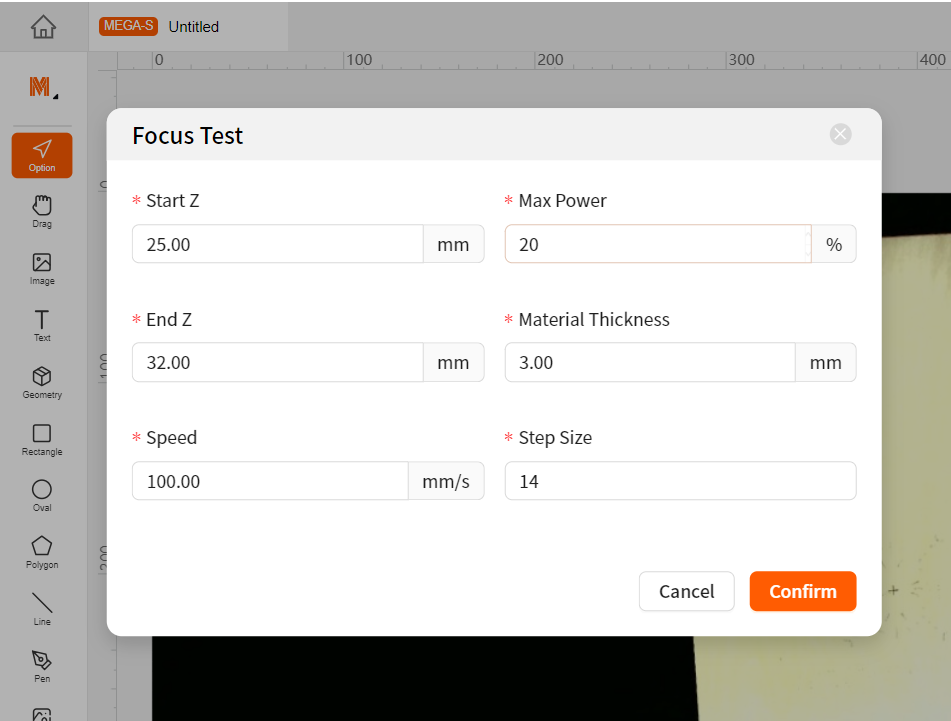Cancel the Focus Test dialog

(x=687, y=591)
